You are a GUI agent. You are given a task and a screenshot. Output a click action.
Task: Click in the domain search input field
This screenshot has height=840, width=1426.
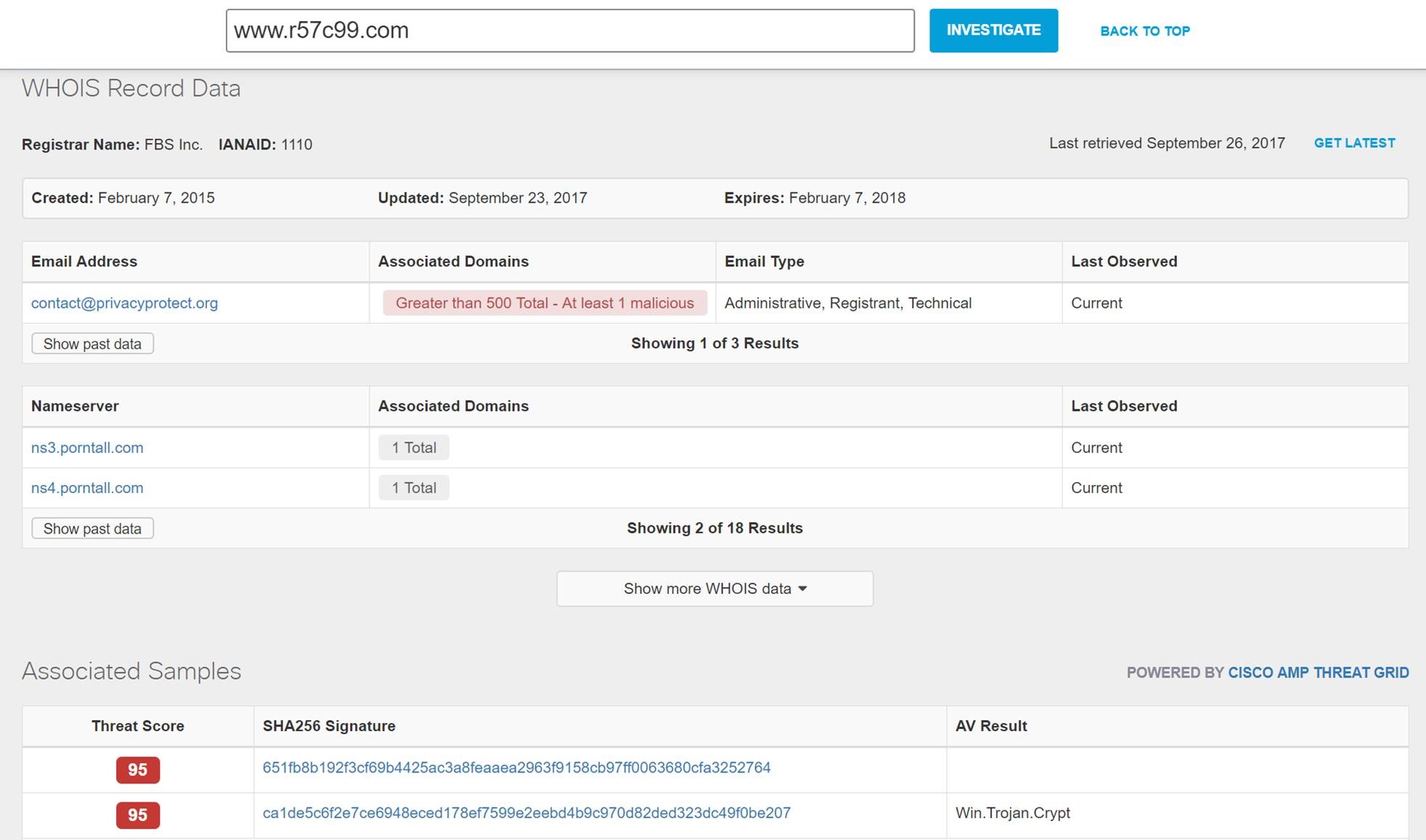(569, 30)
